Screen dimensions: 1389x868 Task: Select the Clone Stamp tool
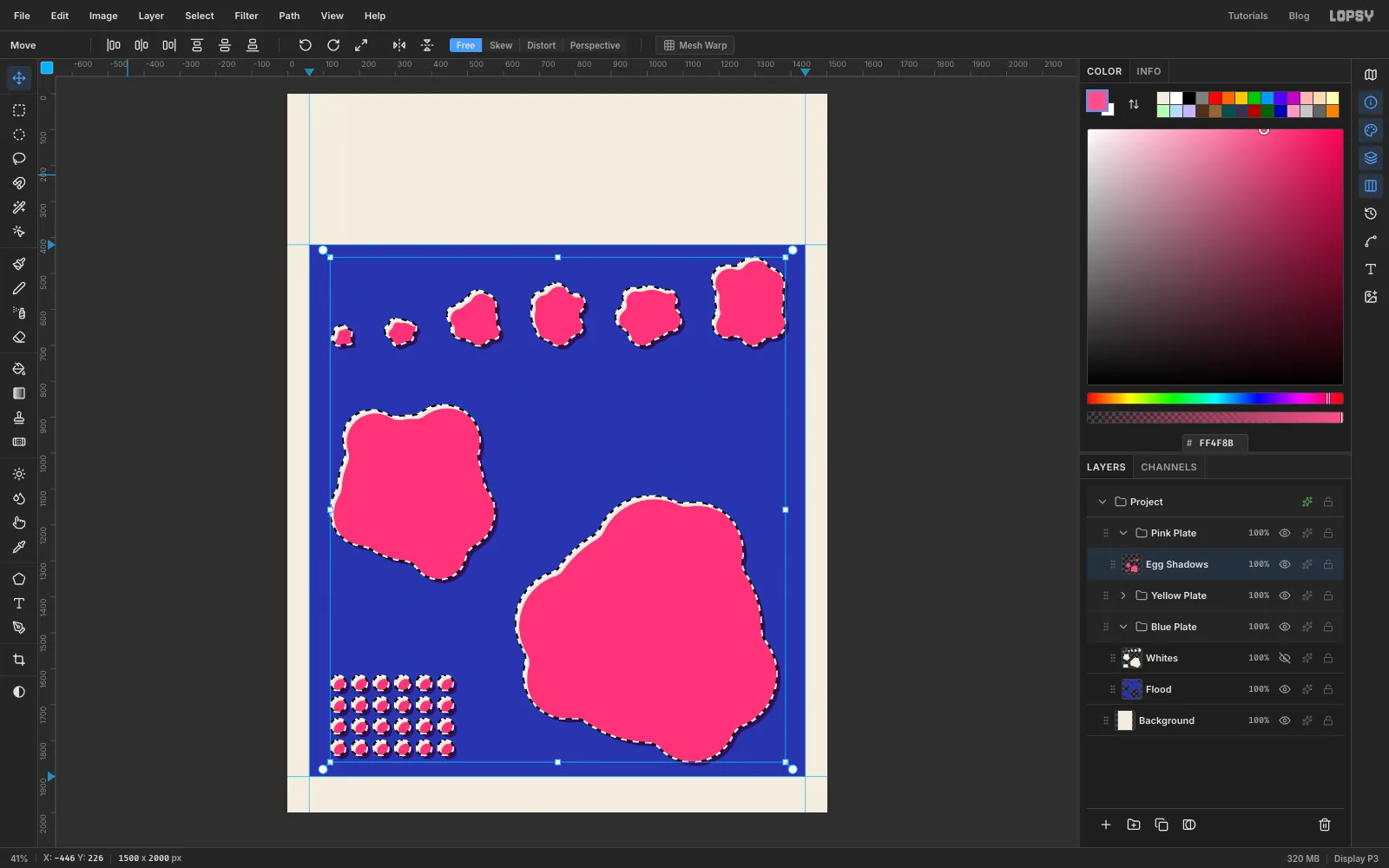click(19, 418)
